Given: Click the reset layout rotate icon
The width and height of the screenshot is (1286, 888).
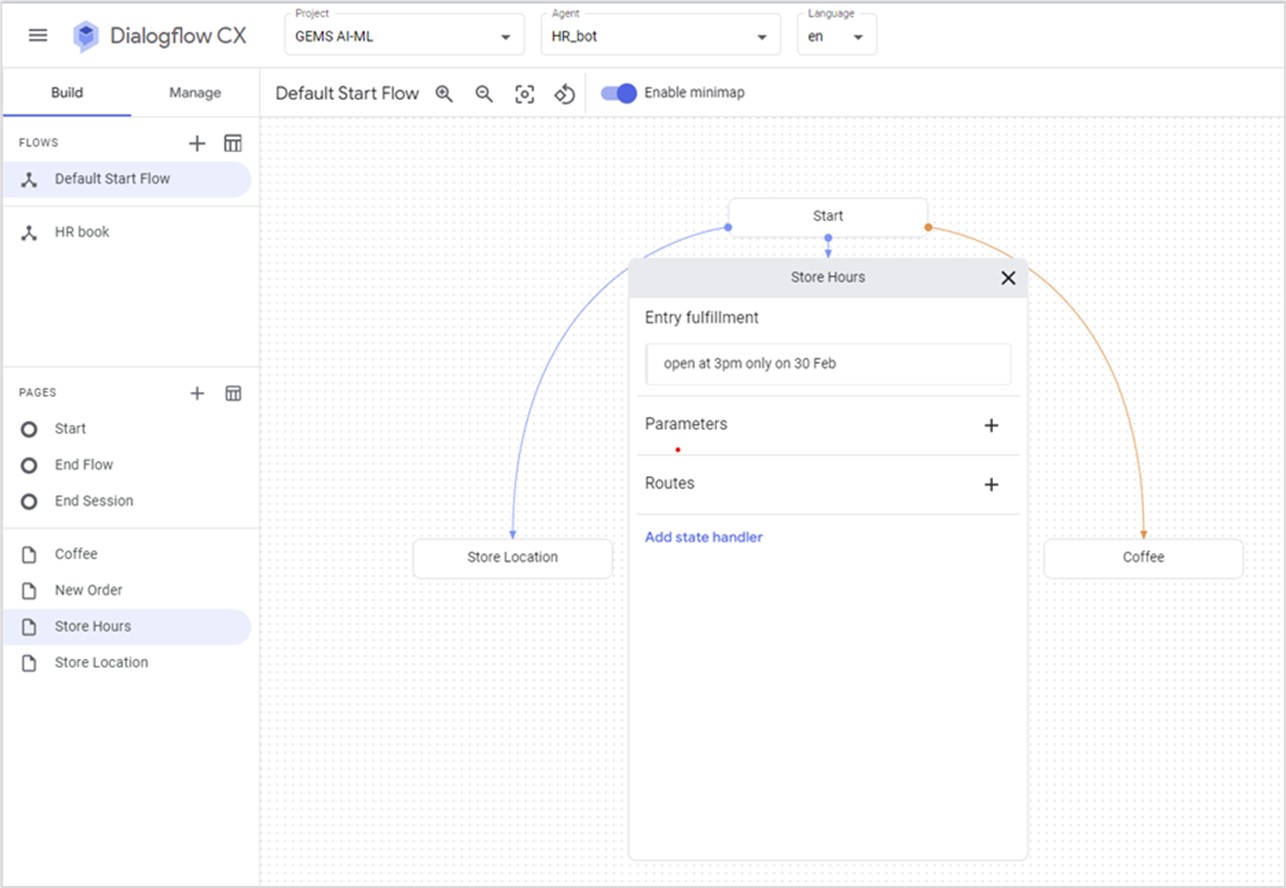Looking at the screenshot, I should click(564, 94).
